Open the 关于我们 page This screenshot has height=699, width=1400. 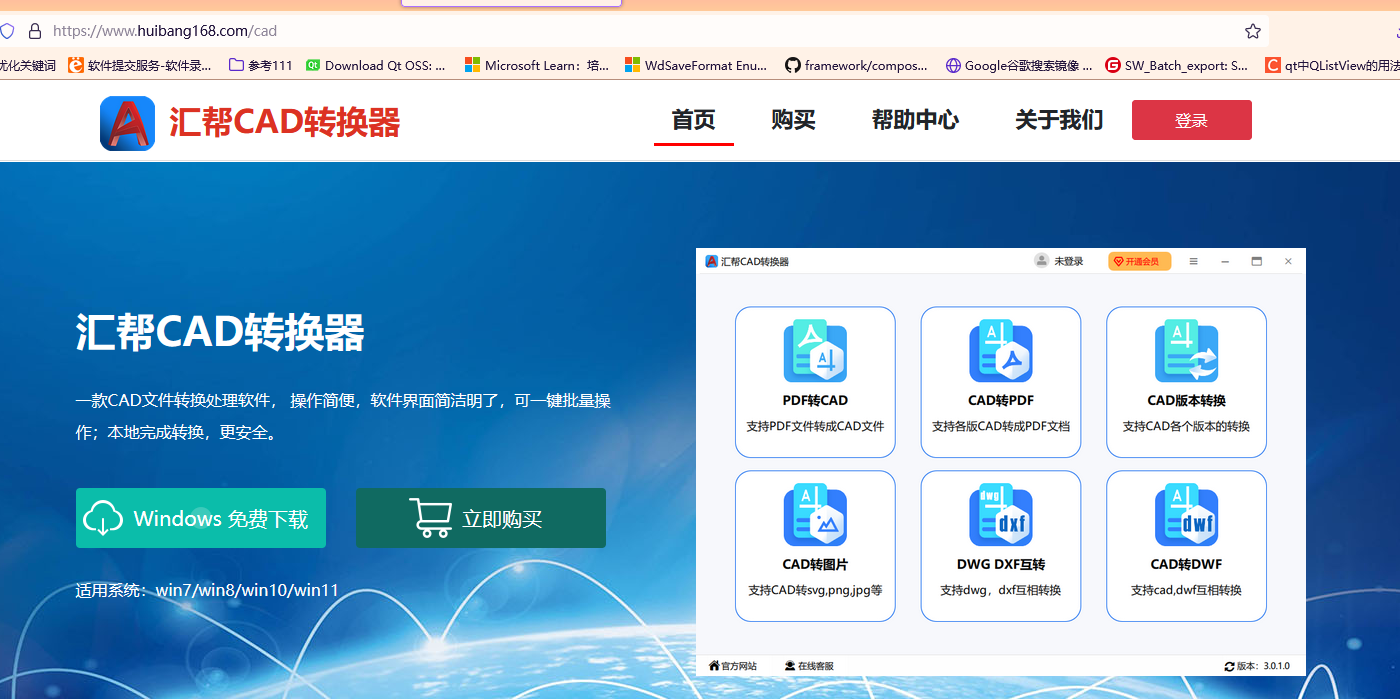click(1059, 121)
